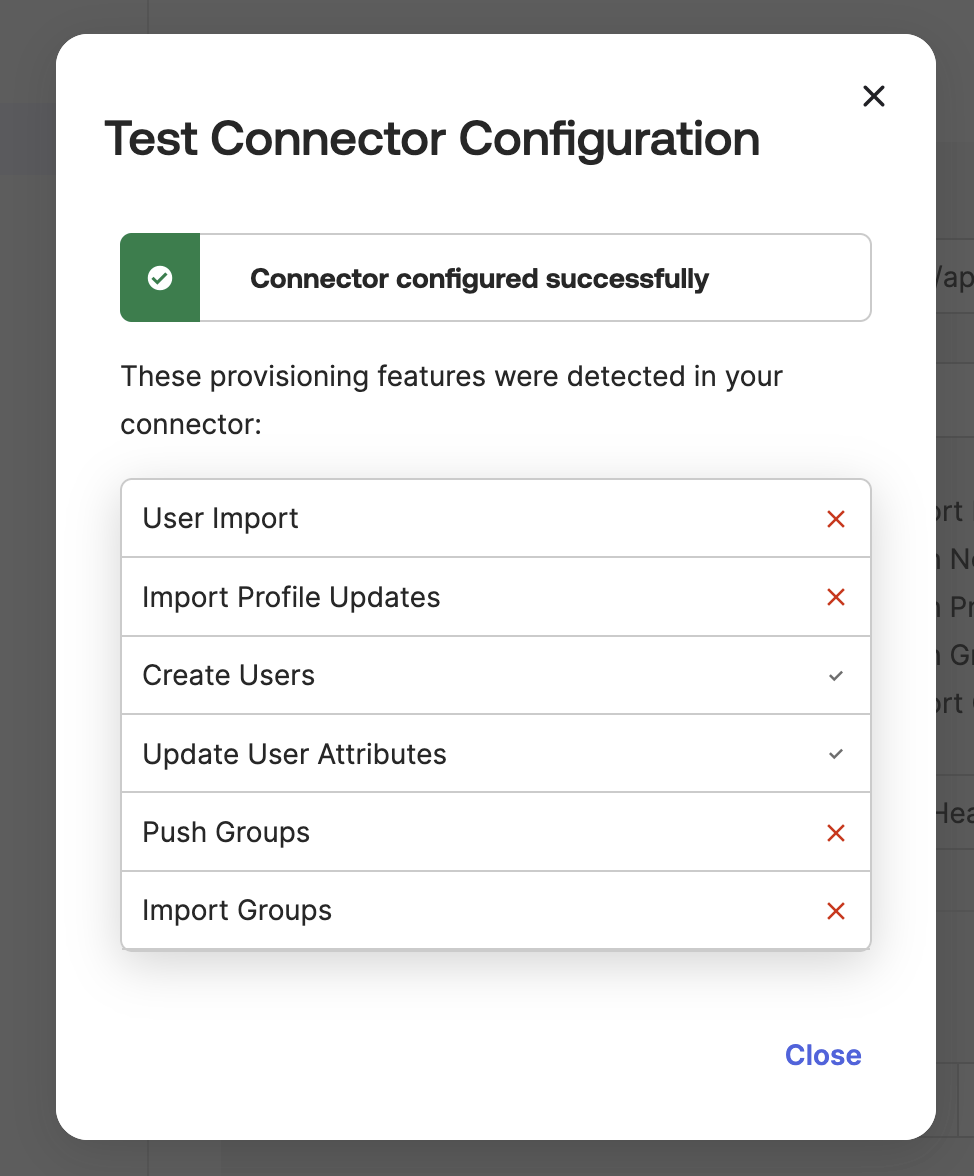This screenshot has height=1176, width=974.
Task: Click the red X beside Import Groups
Action: [x=836, y=911]
